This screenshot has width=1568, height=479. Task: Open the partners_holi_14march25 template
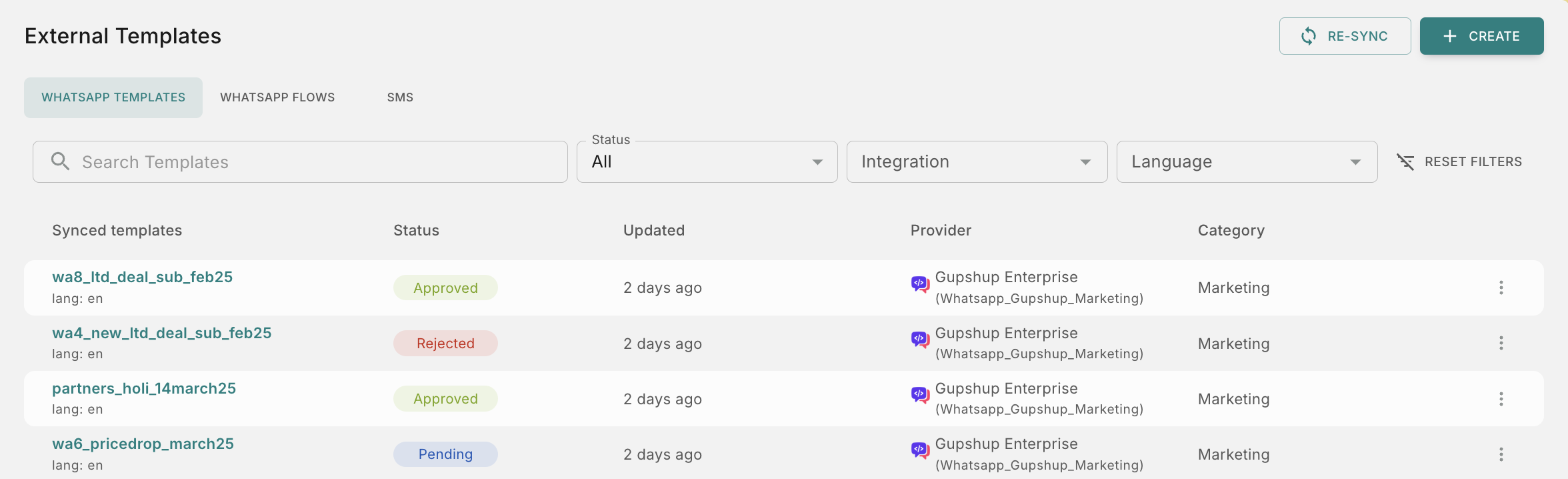pyautogui.click(x=144, y=388)
